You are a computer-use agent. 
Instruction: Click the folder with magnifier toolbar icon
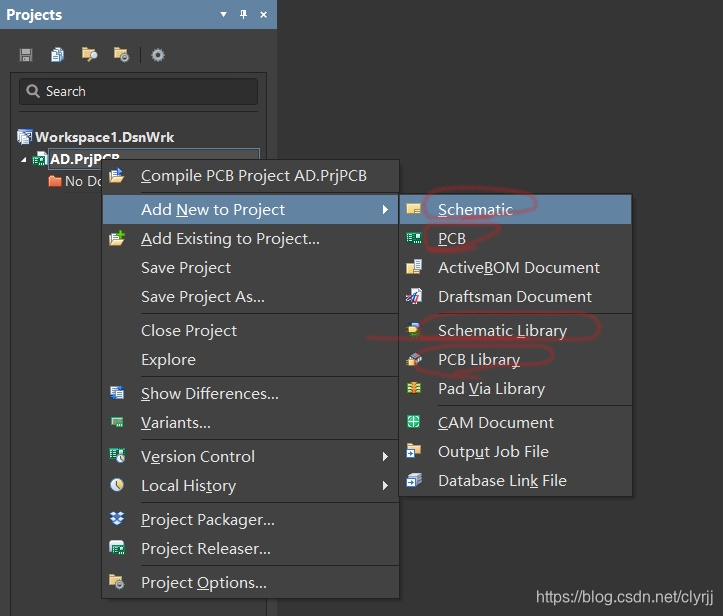90,55
